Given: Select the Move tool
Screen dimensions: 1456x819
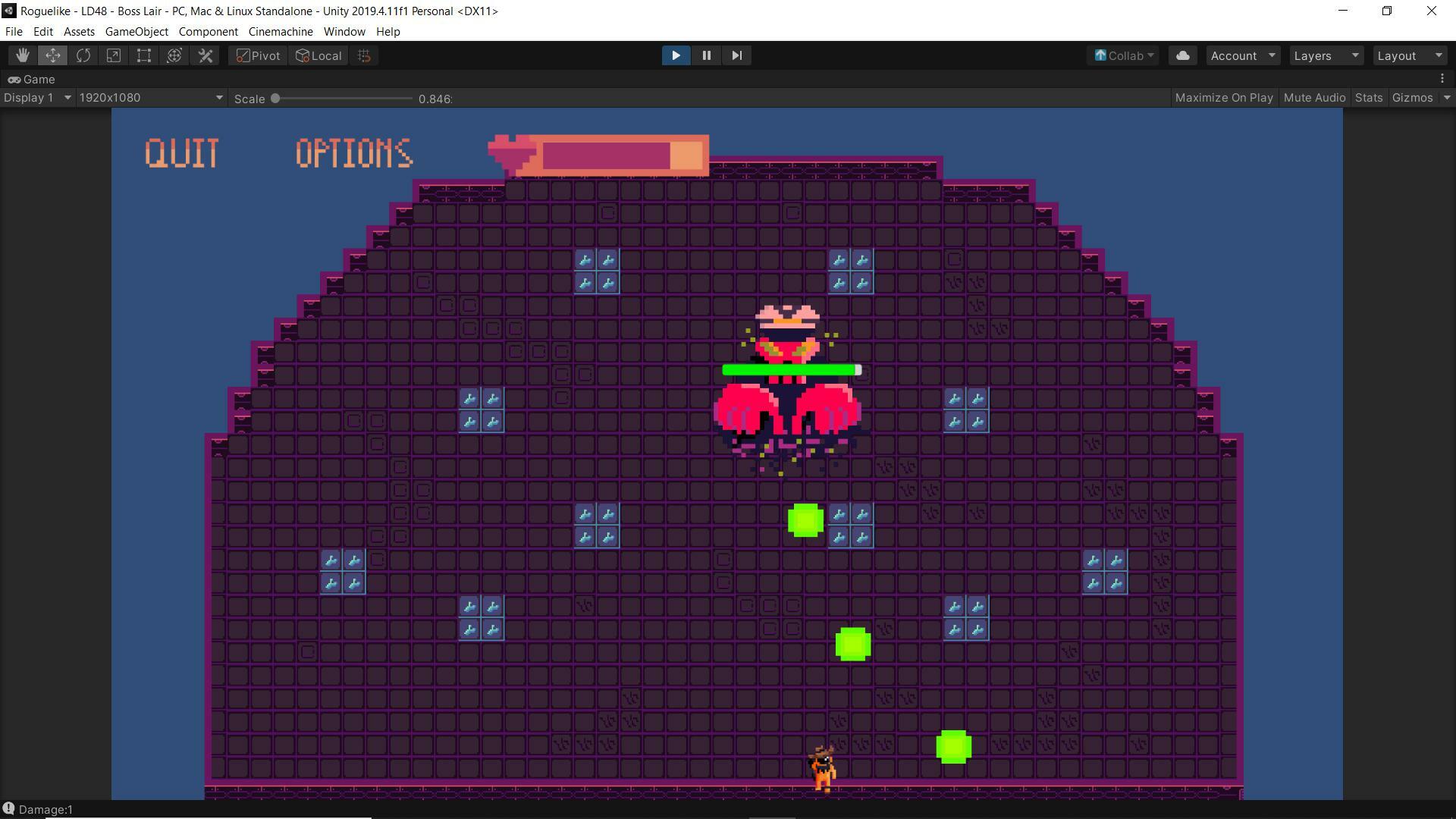Looking at the screenshot, I should 53,55.
